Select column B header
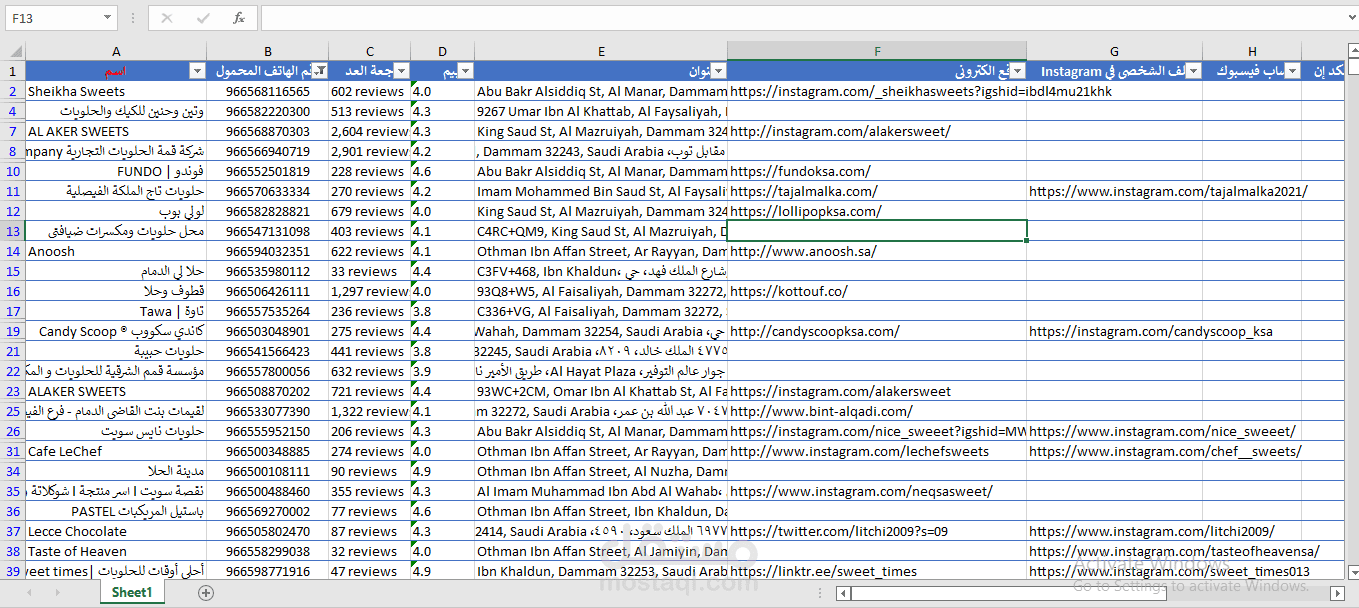 pyautogui.click(x=268, y=51)
